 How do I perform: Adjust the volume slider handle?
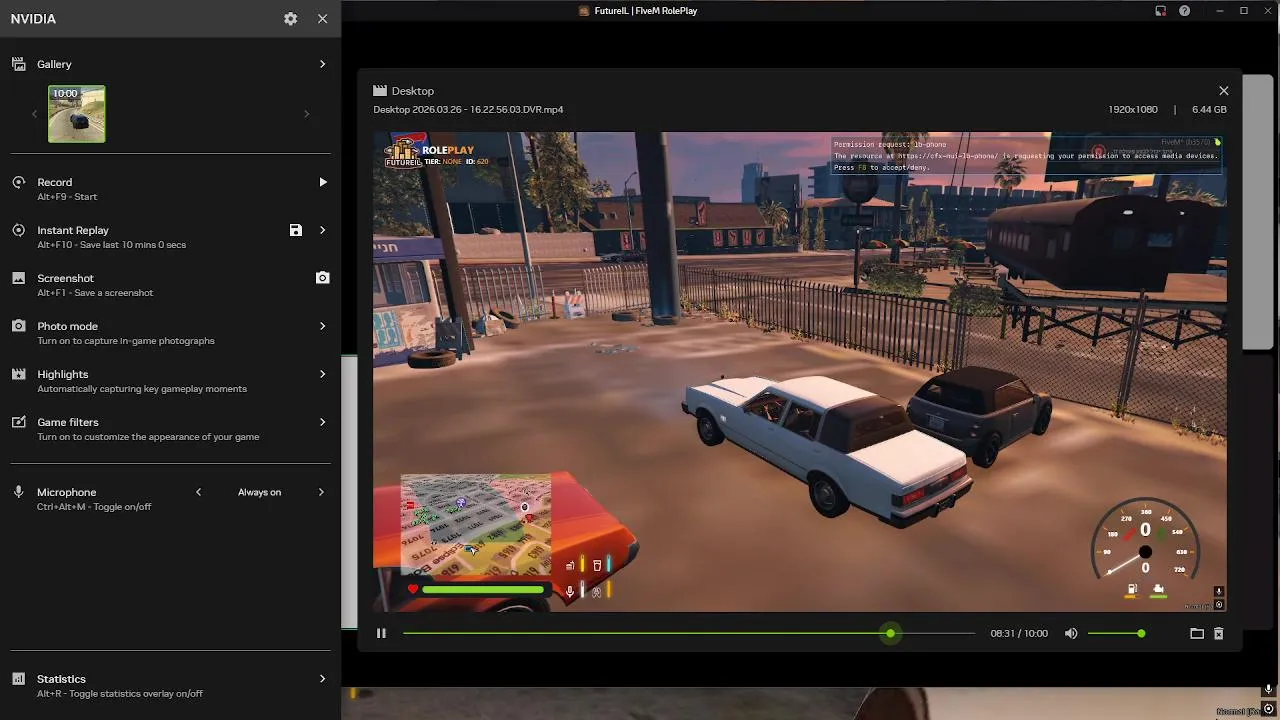[x=1141, y=633]
